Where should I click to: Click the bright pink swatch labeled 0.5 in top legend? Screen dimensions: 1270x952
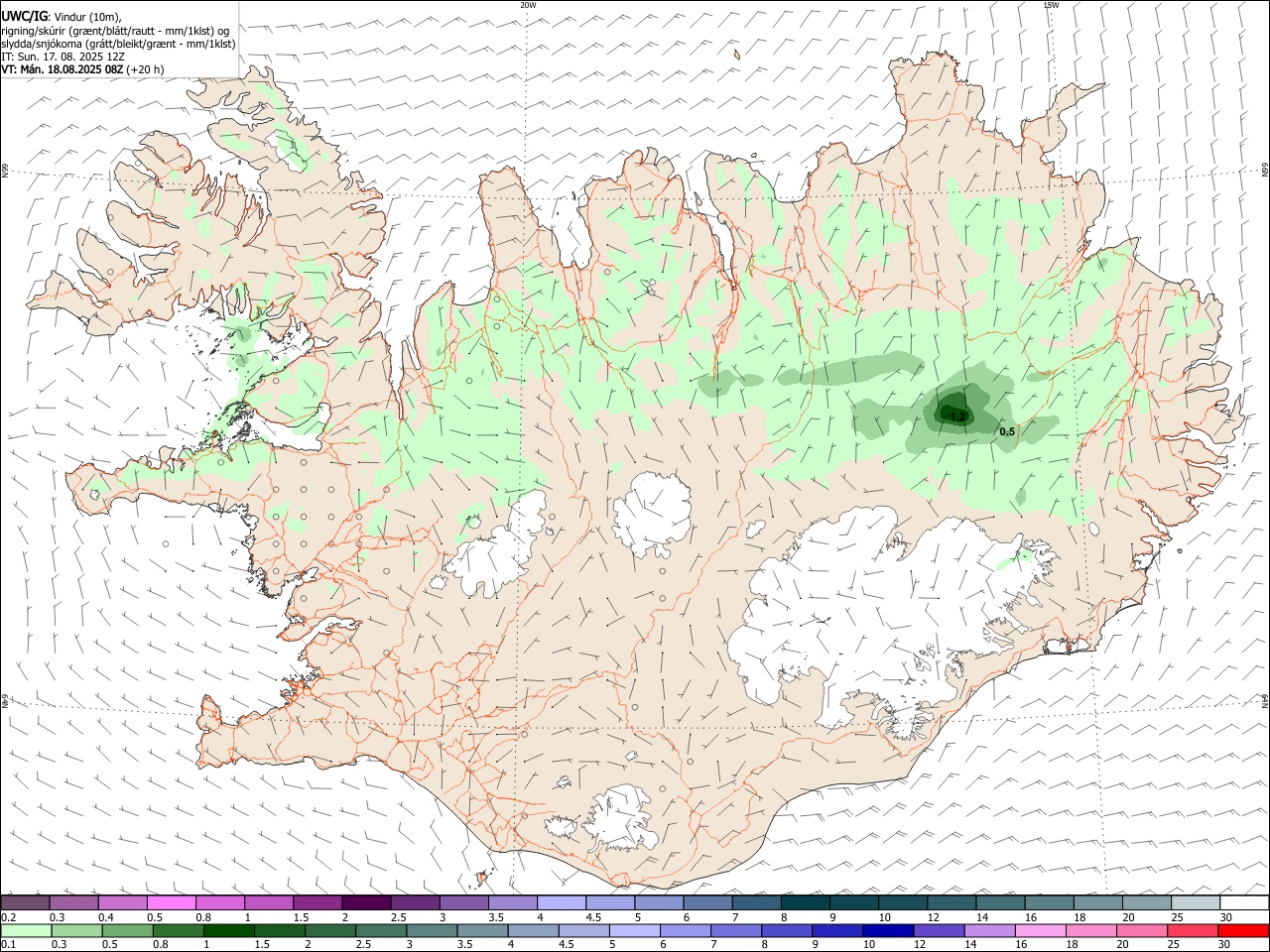pos(171,902)
